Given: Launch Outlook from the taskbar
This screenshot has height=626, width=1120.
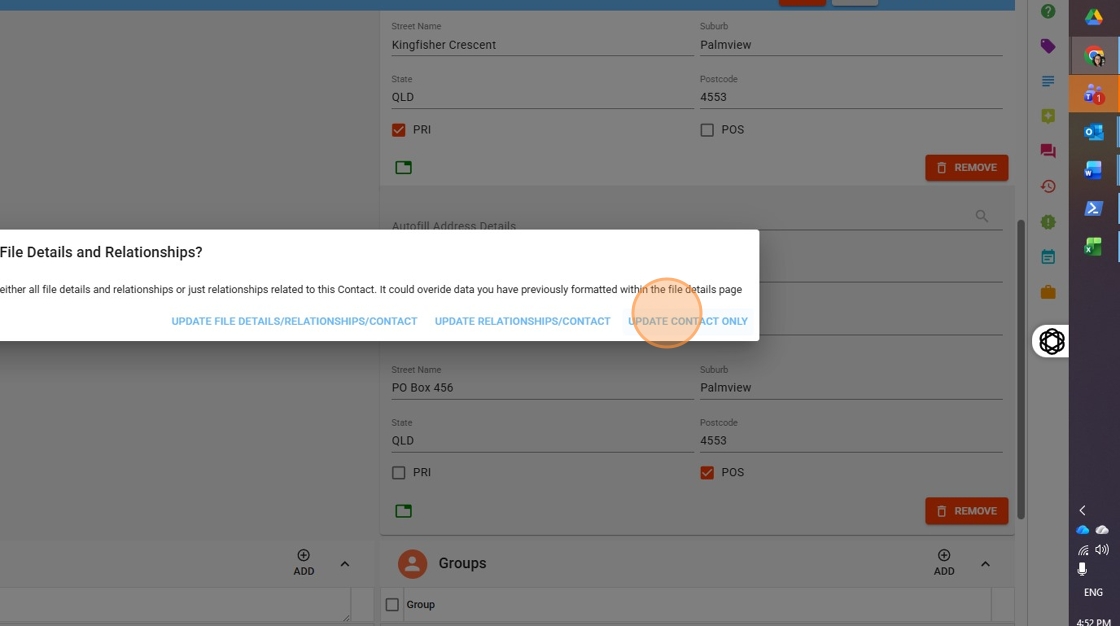Looking at the screenshot, I should (1093, 132).
